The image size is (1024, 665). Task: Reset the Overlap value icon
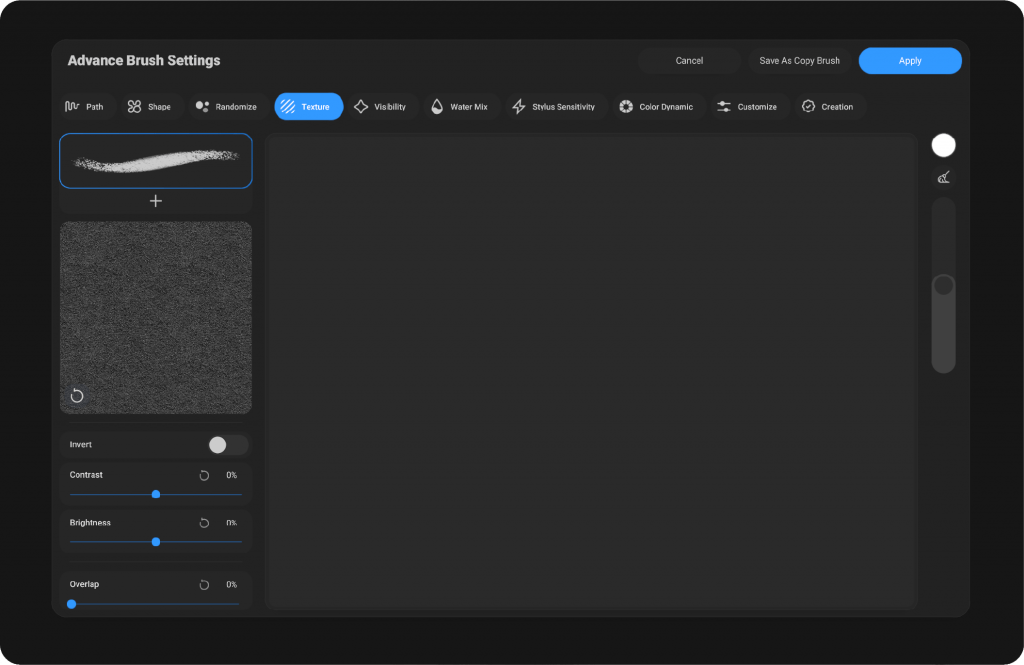point(204,585)
